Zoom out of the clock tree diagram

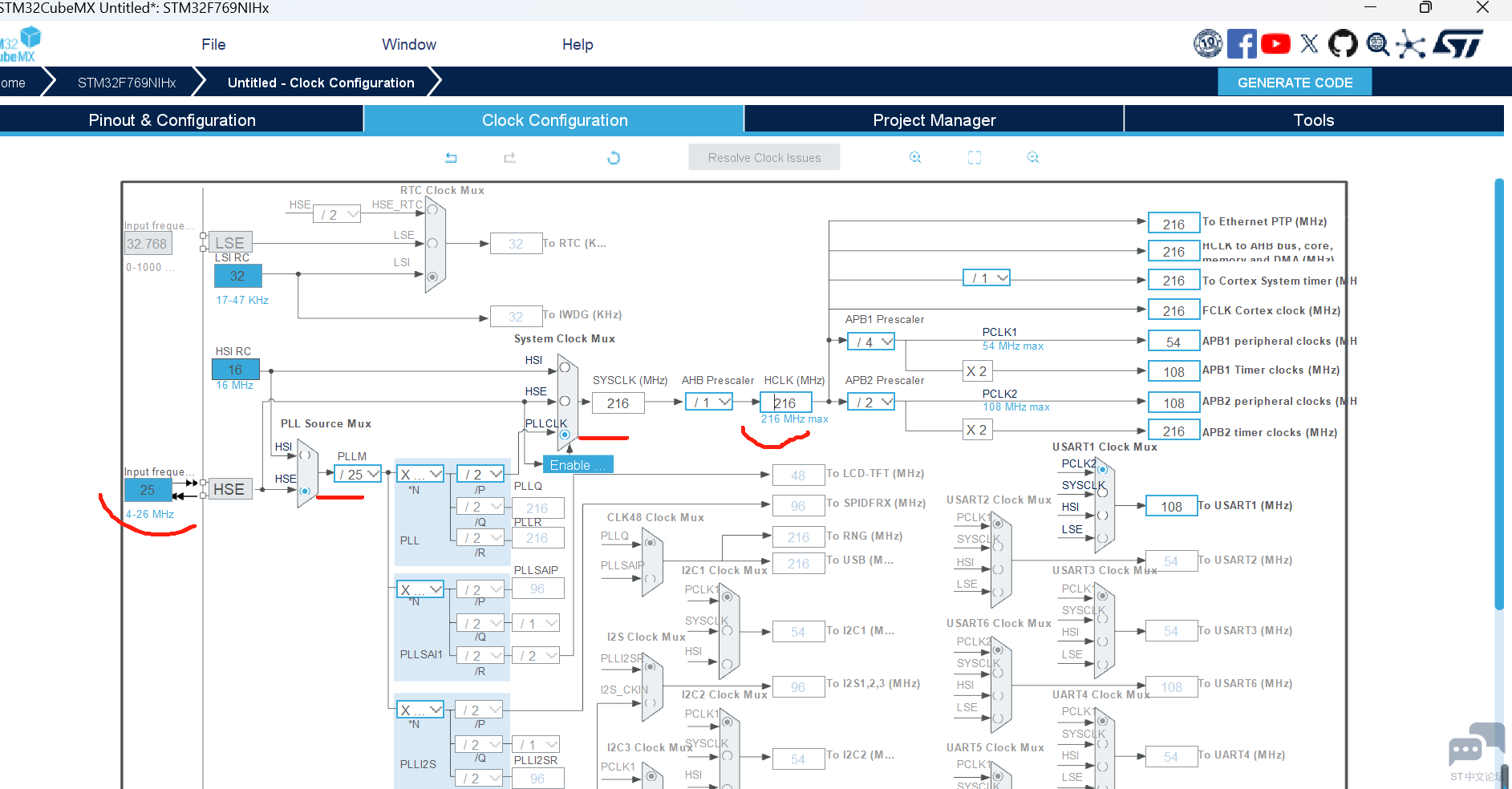point(1033,158)
